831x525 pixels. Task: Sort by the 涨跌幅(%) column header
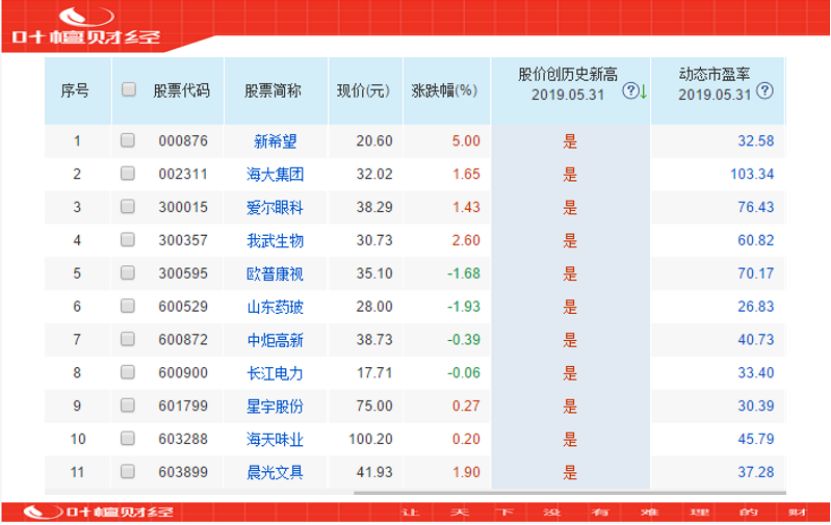point(444,91)
